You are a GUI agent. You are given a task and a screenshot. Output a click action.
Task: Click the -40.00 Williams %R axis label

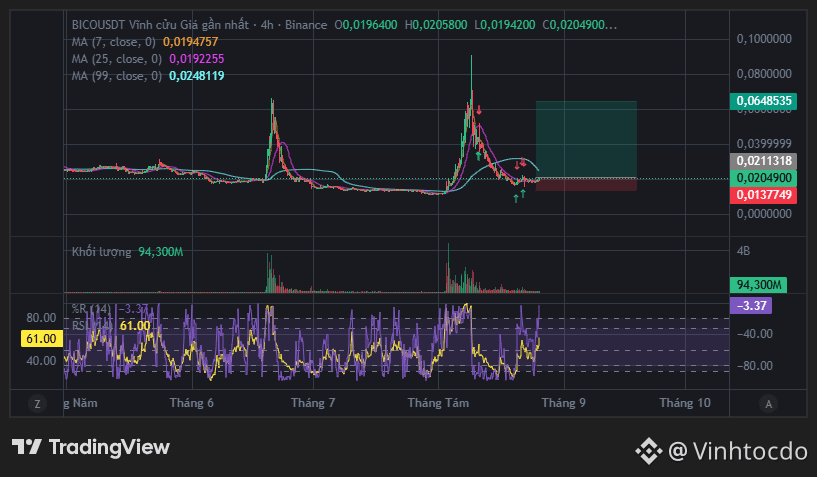tap(754, 334)
